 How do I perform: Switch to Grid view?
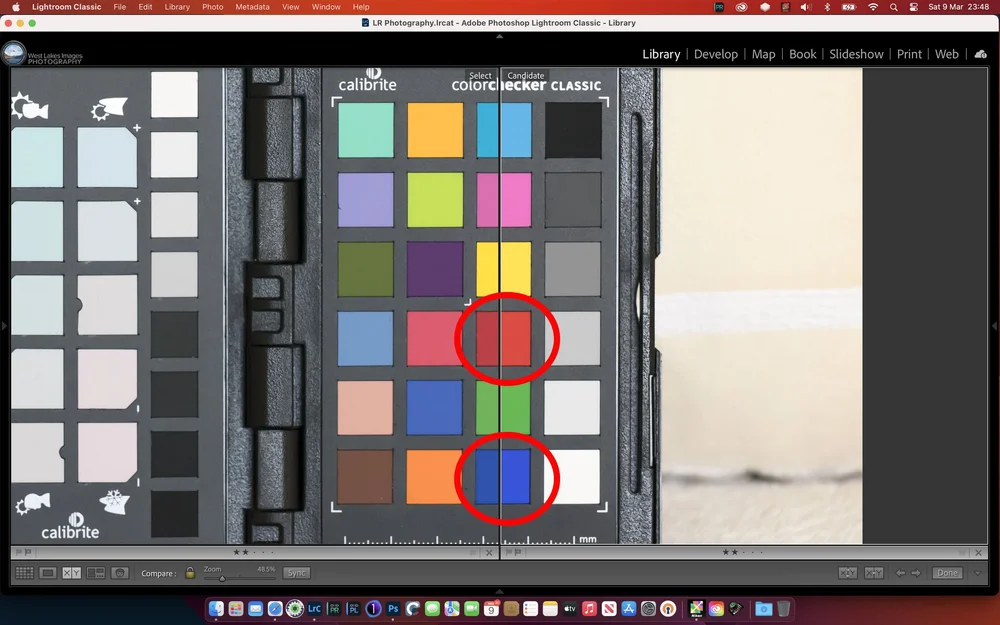click(24, 573)
